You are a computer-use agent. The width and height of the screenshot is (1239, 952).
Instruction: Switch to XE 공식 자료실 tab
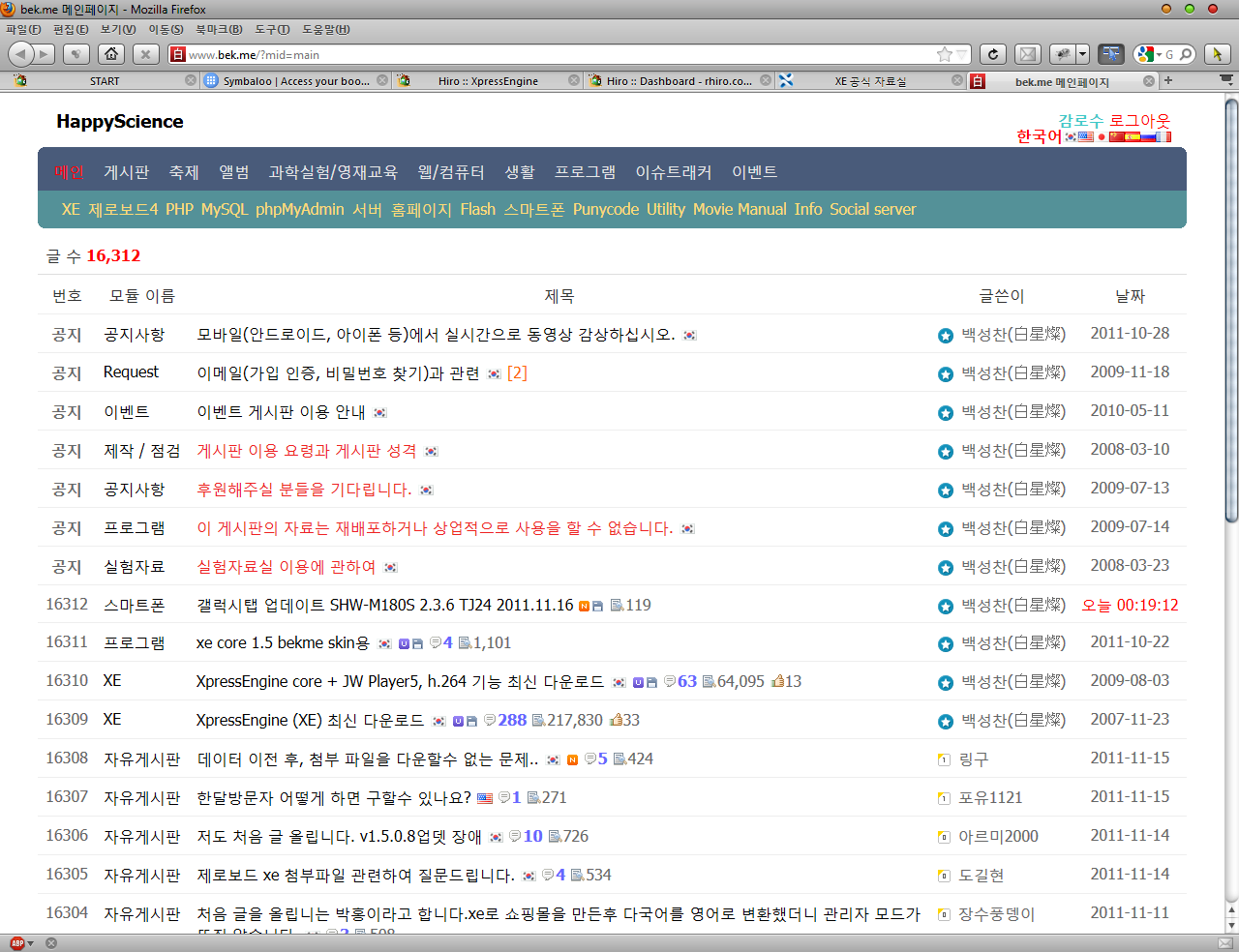click(871, 81)
